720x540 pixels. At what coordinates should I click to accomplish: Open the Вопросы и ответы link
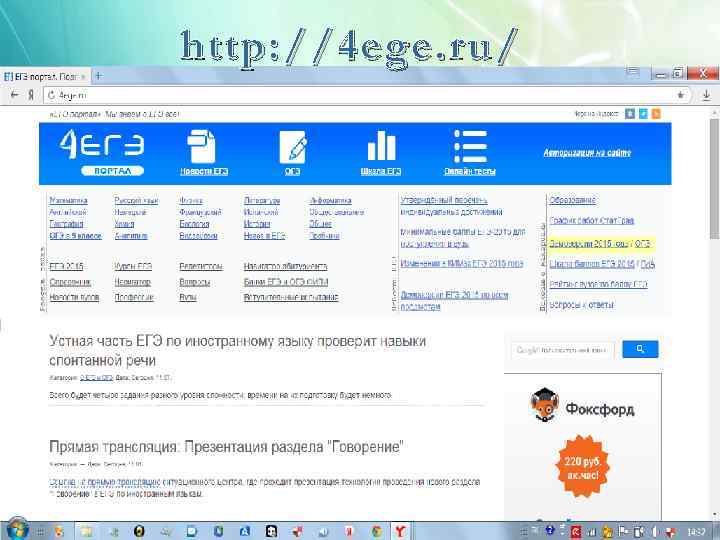pyautogui.click(x=581, y=305)
